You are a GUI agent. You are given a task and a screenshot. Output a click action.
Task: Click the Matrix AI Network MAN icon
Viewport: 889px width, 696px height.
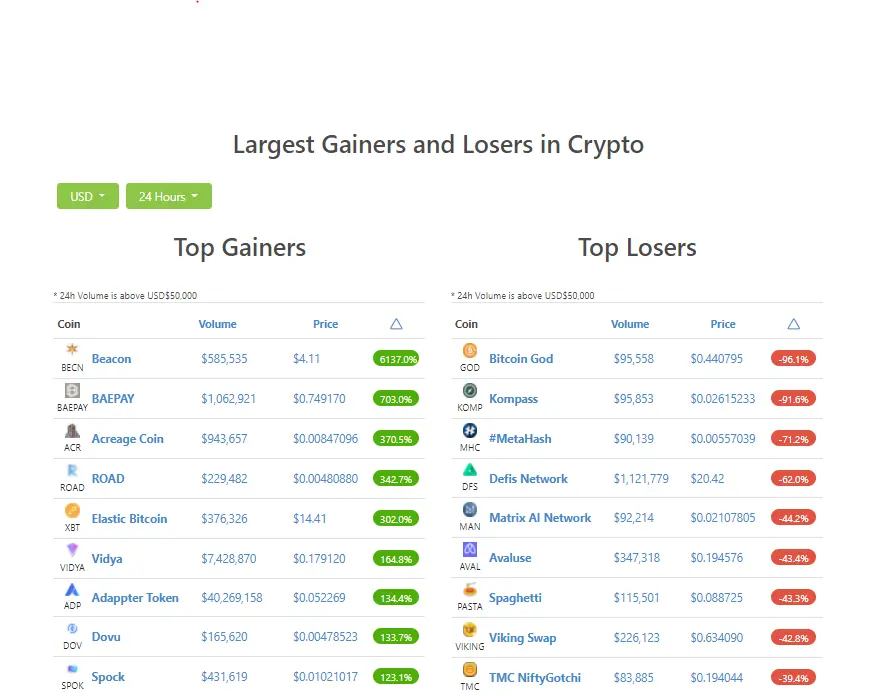[469, 510]
